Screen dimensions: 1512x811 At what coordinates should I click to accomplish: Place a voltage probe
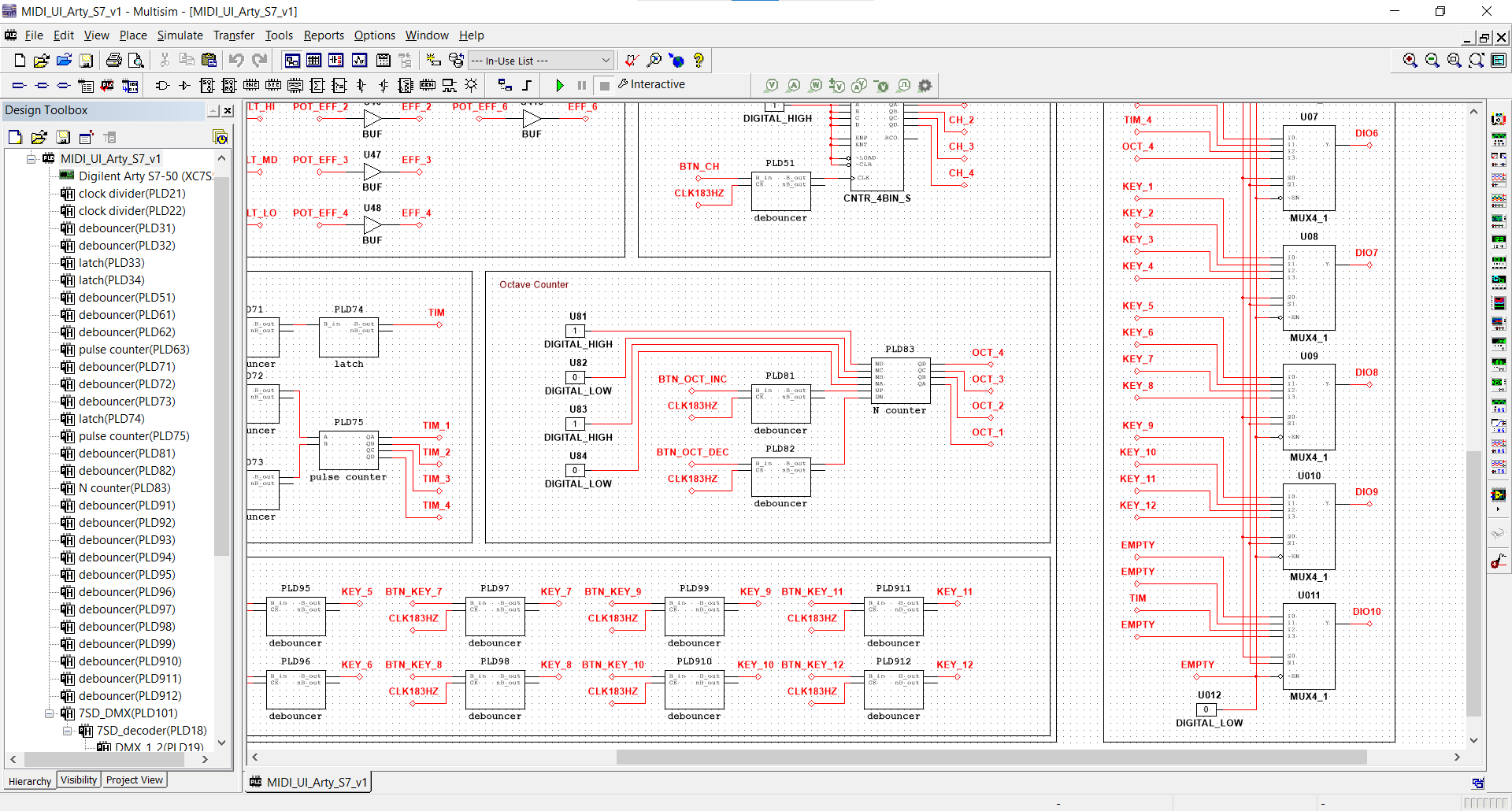point(772,85)
